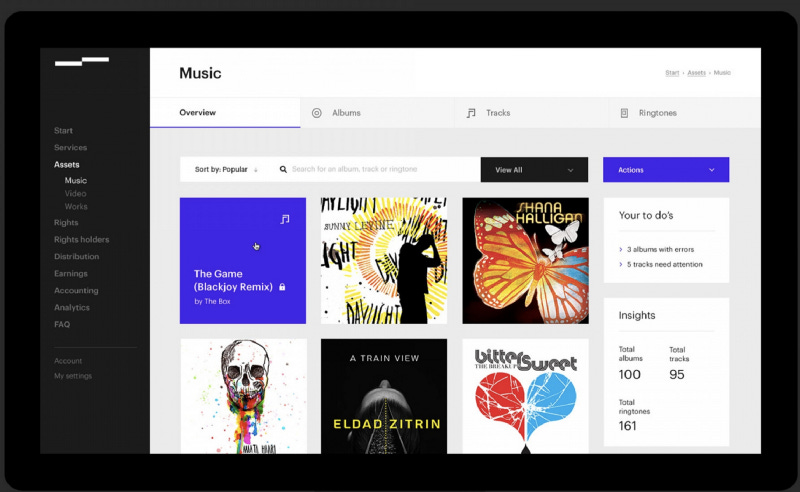The height and width of the screenshot is (492, 800).
Task: Open Rights in the sidebar
Action: point(66,223)
